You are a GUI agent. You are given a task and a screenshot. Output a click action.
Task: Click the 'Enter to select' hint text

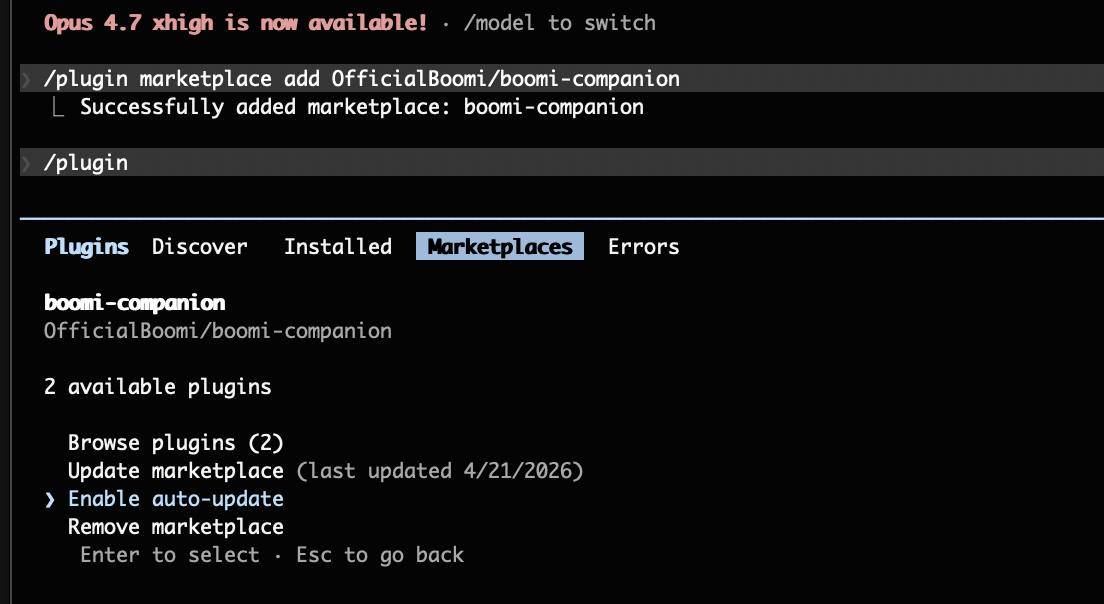point(170,555)
